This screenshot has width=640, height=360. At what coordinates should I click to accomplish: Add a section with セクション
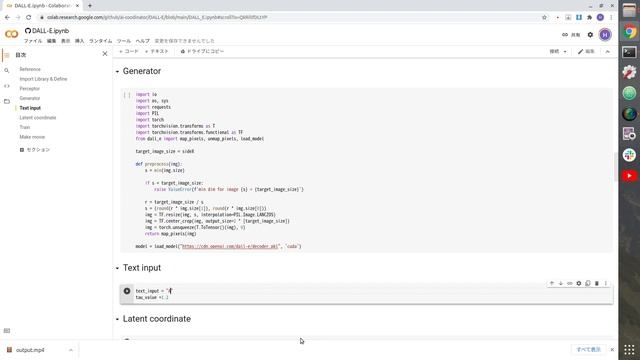35,150
